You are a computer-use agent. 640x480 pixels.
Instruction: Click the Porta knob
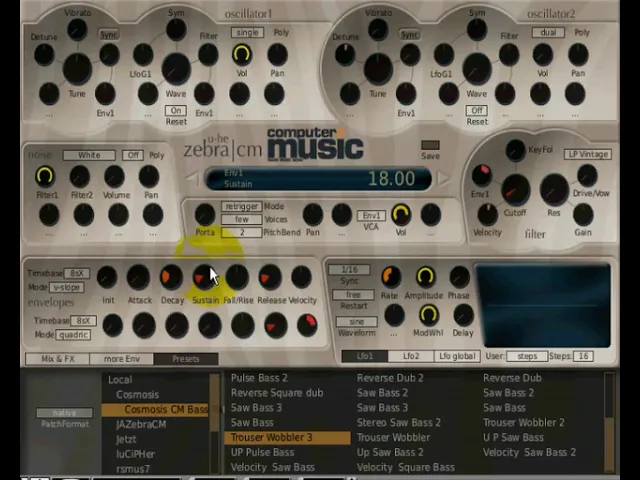point(205,214)
